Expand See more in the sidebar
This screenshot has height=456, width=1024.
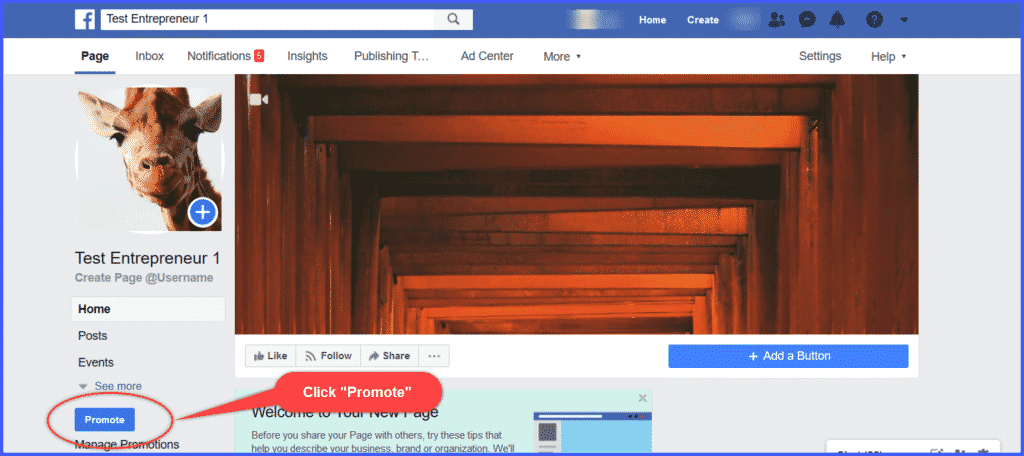pos(116,386)
